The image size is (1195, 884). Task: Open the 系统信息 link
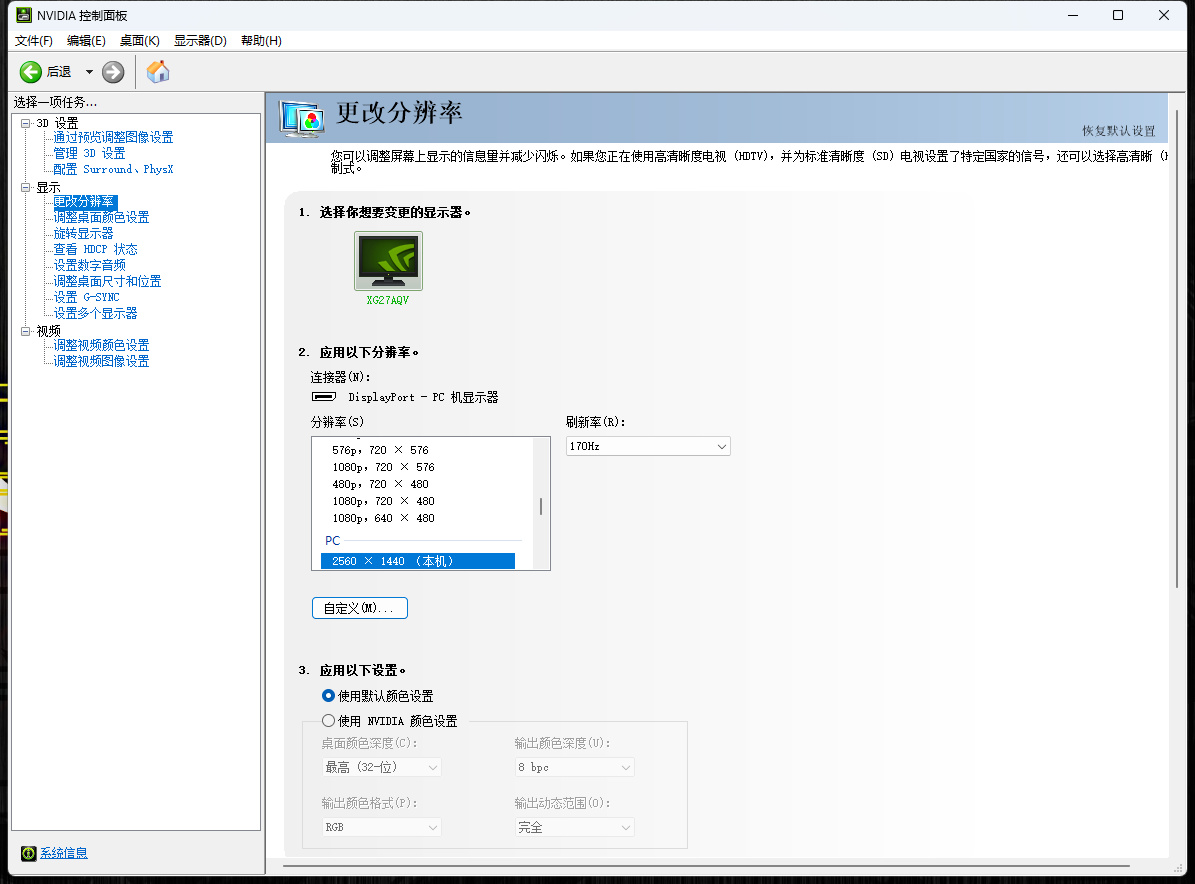tap(64, 853)
